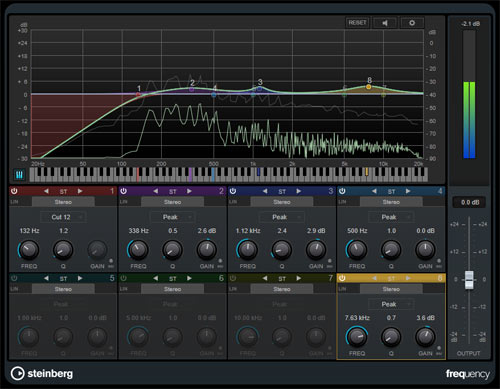Click the RESET button
This screenshot has width=500, height=389.
tap(357, 23)
